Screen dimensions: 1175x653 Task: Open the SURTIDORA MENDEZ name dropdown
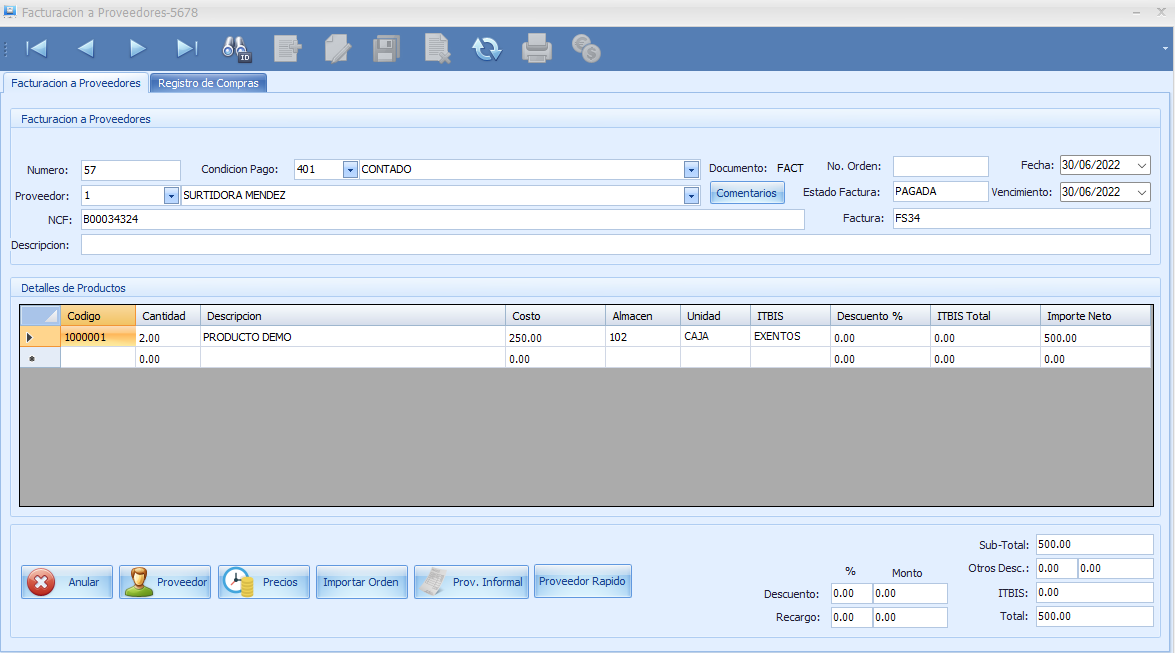pyautogui.click(x=691, y=196)
